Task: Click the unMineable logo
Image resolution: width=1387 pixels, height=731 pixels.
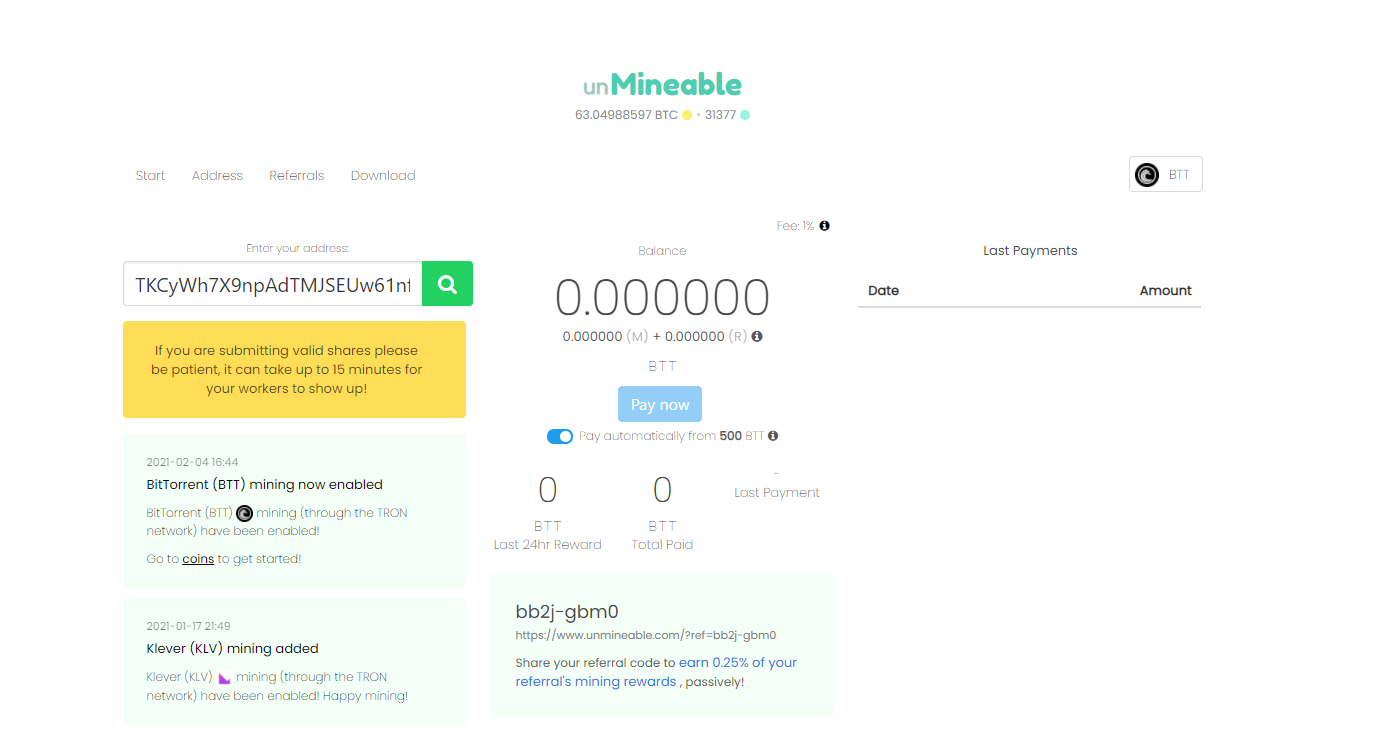Action: click(662, 84)
